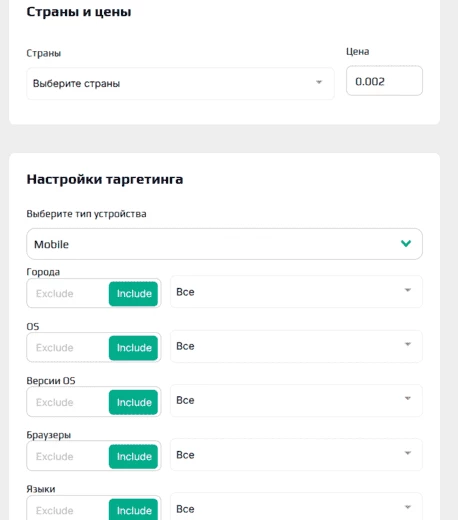
Task: Switch OS filter to Exclude
Action: click(55, 348)
